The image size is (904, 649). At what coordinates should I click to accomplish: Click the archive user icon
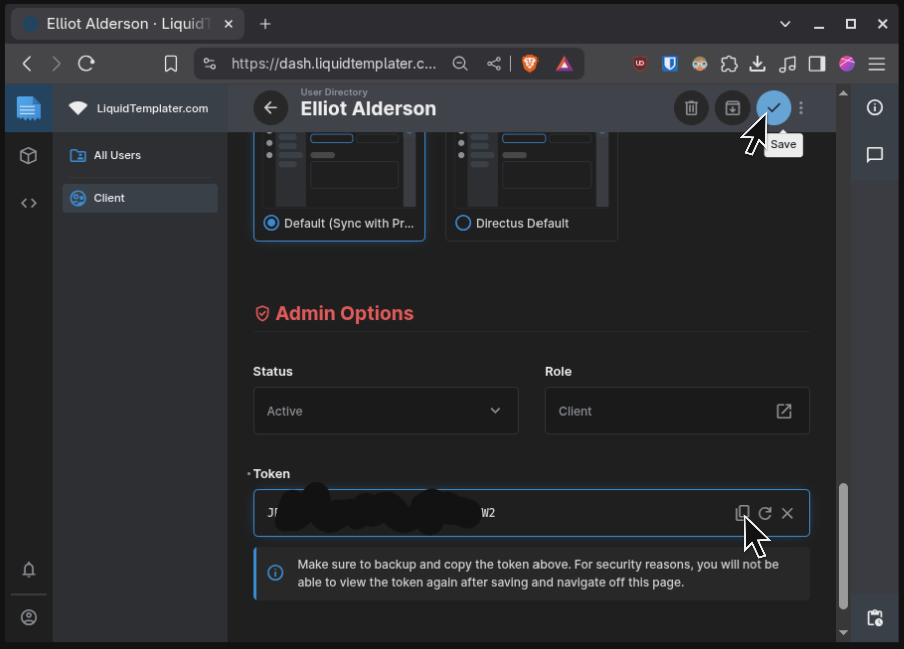tap(732, 108)
